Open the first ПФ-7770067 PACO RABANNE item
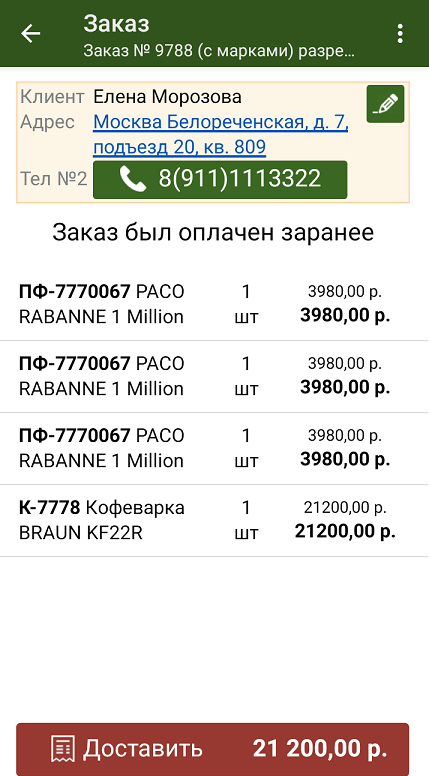429x776 pixels. point(214,304)
